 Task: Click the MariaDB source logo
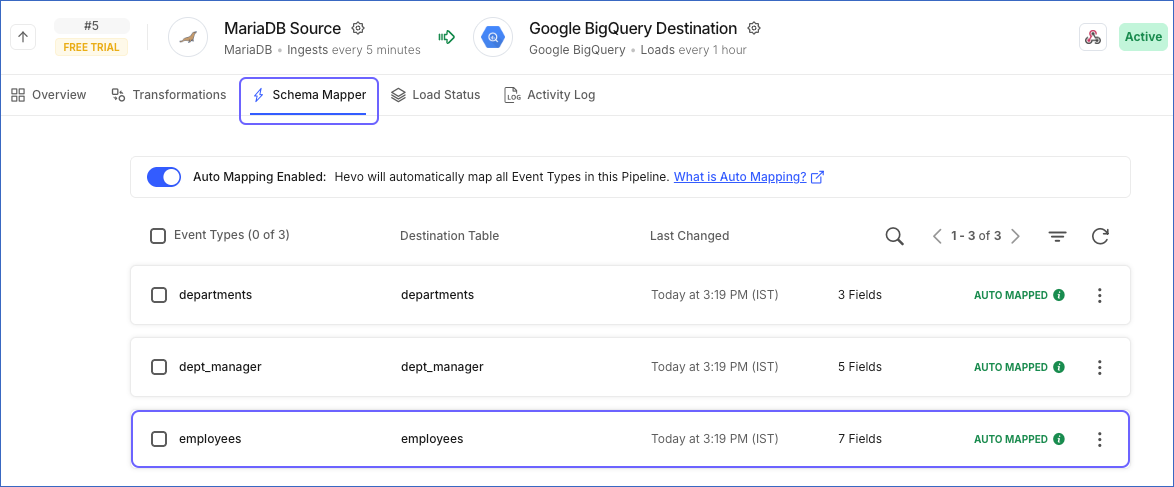pyautogui.click(x=188, y=37)
